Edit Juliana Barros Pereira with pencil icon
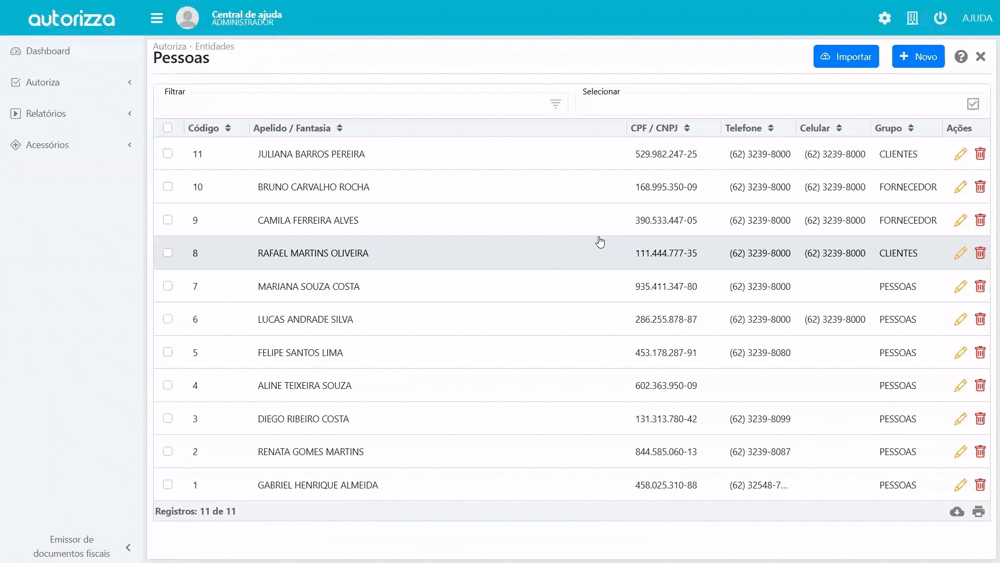Image resolution: width=1000 pixels, height=563 pixels. coord(960,154)
